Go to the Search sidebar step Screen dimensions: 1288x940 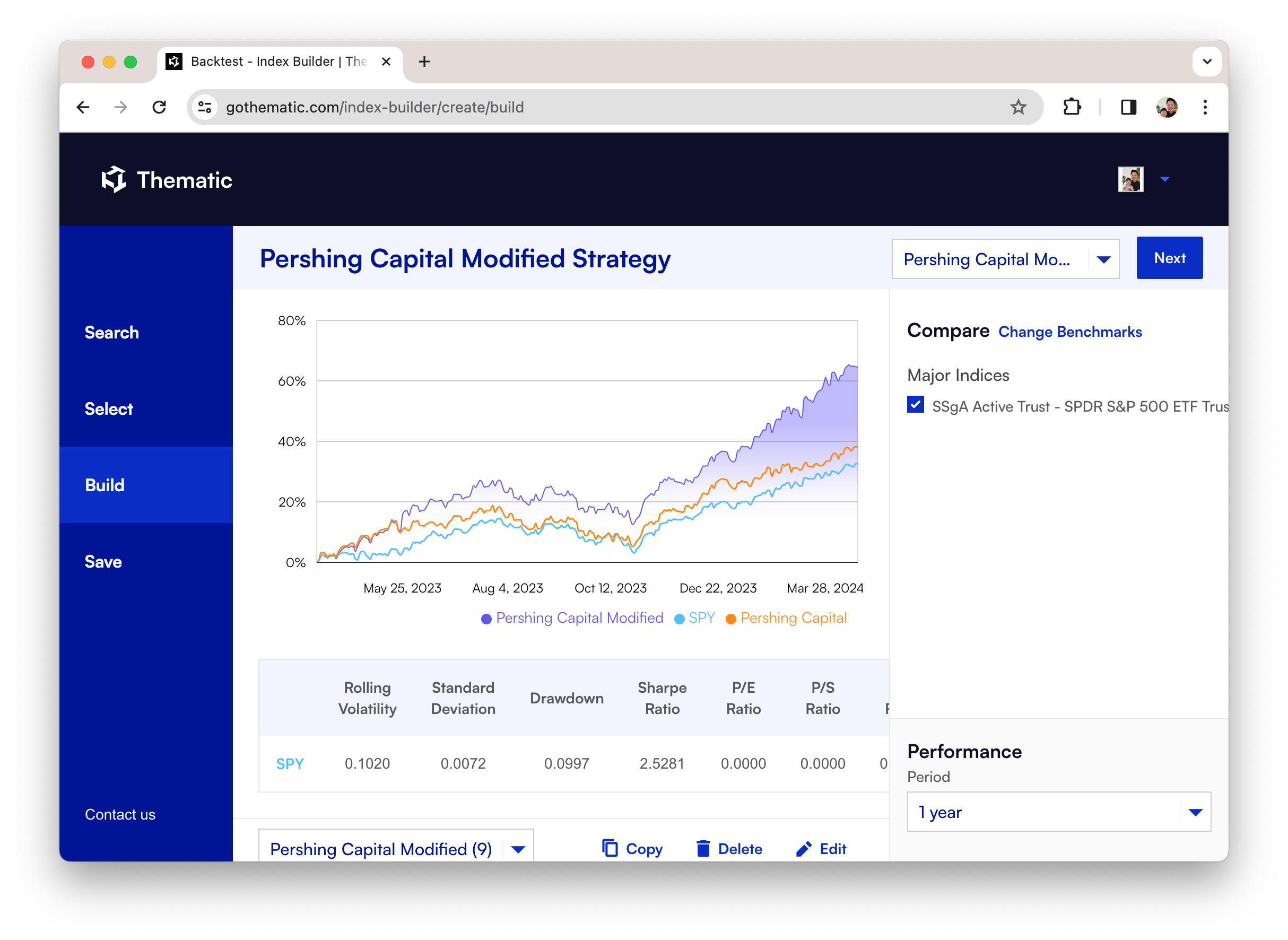click(x=111, y=333)
